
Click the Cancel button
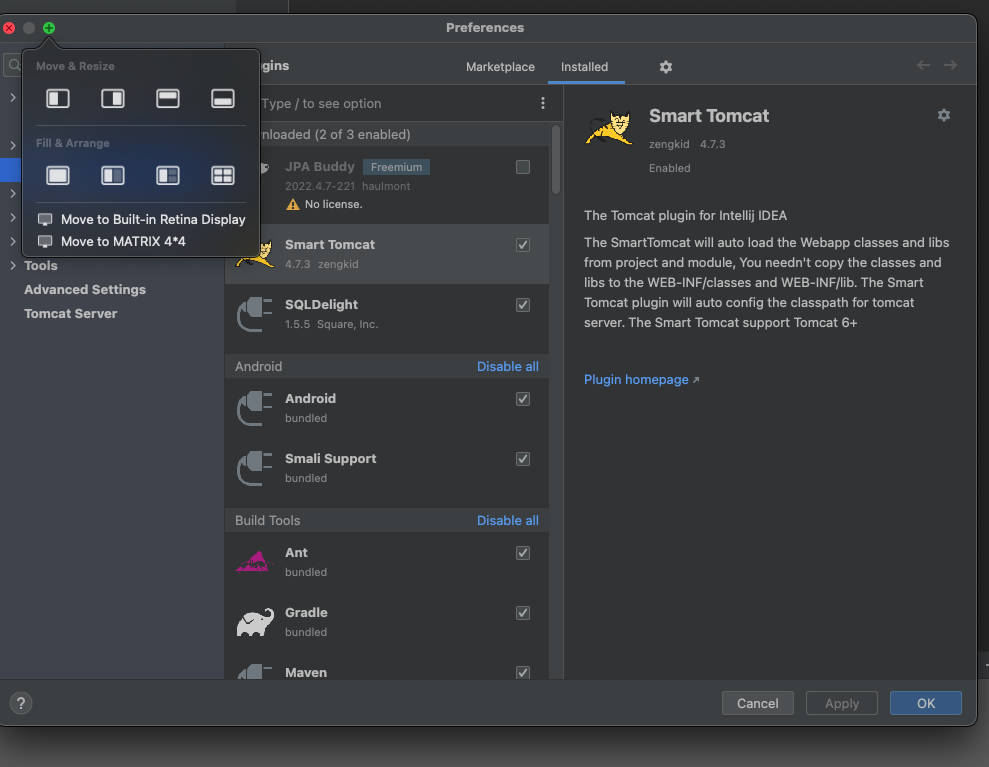758,703
